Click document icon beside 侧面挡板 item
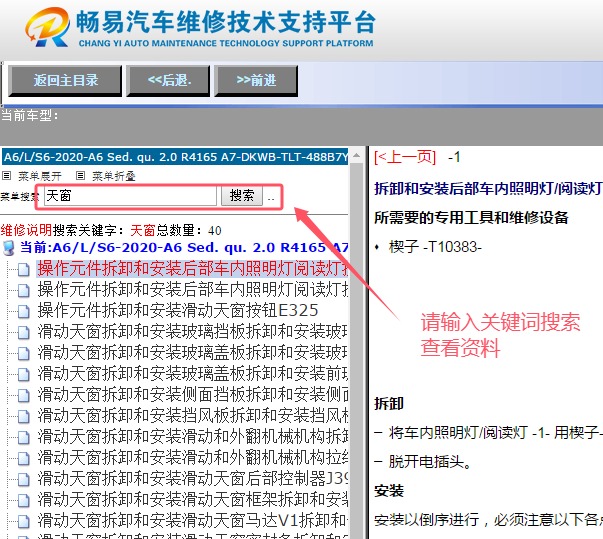 coord(23,396)
